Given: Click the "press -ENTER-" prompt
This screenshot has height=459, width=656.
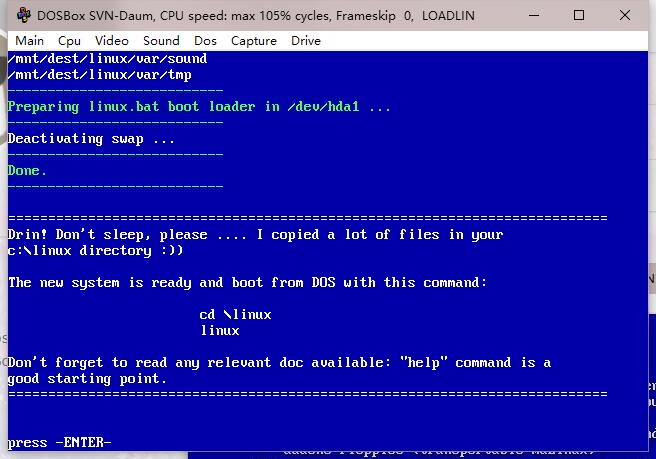Looking at the screenshot, I should click(x=60, y=442).
